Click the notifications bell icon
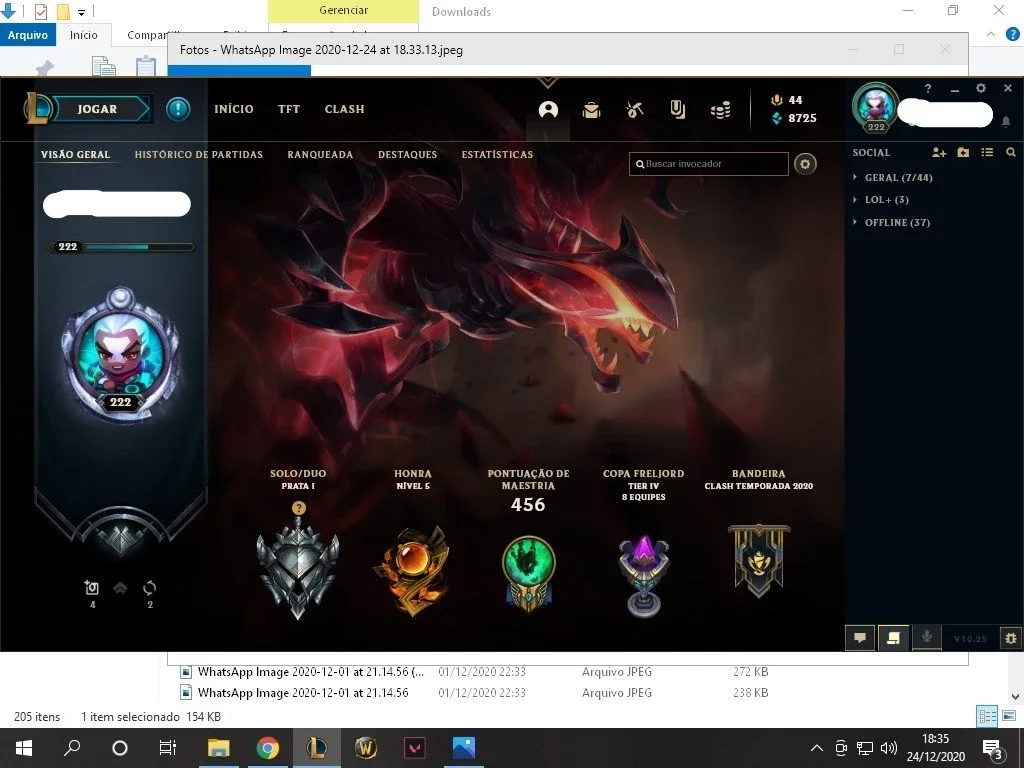 pos(1006,121)
